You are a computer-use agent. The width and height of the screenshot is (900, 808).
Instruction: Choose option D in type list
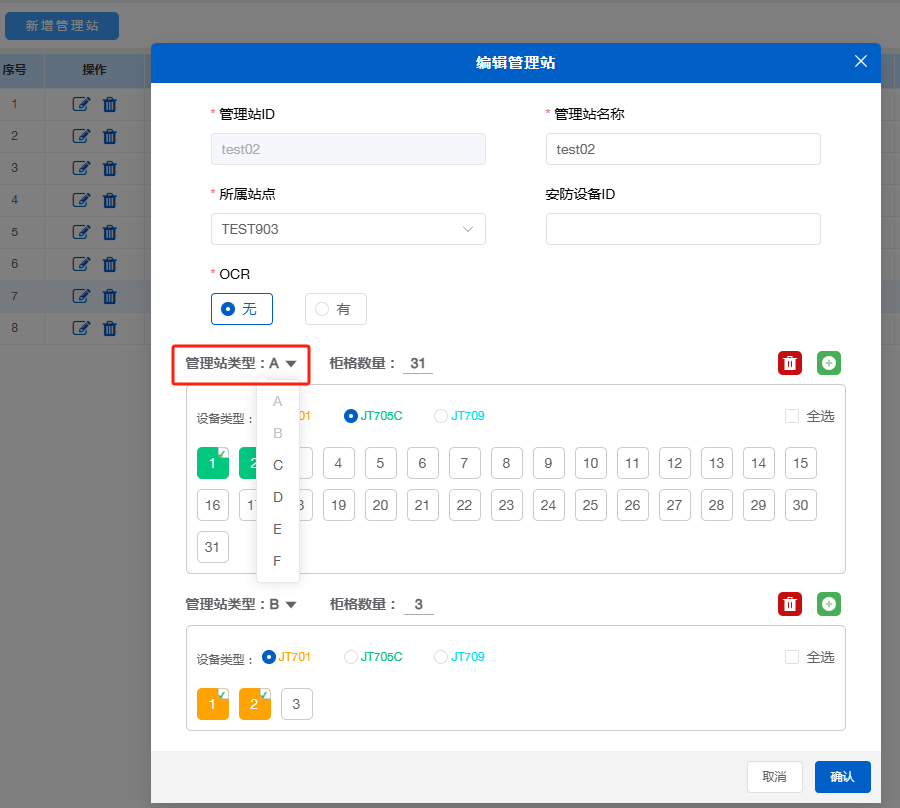point(278,497)
